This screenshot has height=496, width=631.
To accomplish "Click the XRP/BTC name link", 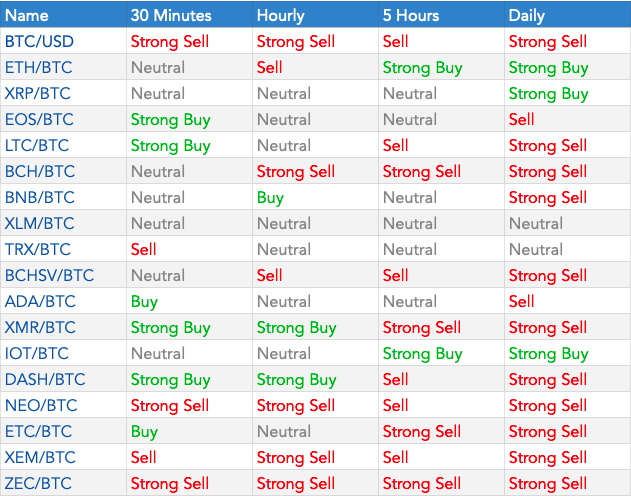I will point(37,93).
